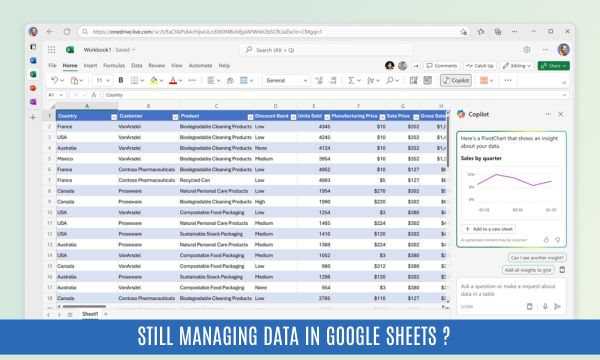Close the Copilot pane
The image size is (600, 360).
561,114
